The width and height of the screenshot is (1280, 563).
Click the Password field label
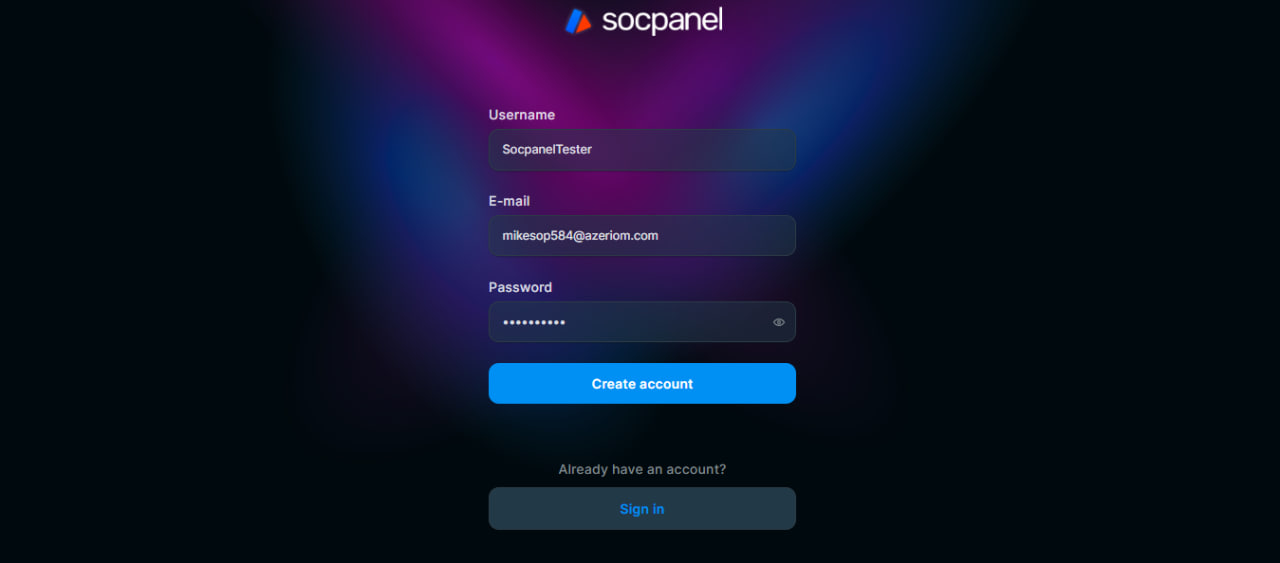(x=520, y=287)
